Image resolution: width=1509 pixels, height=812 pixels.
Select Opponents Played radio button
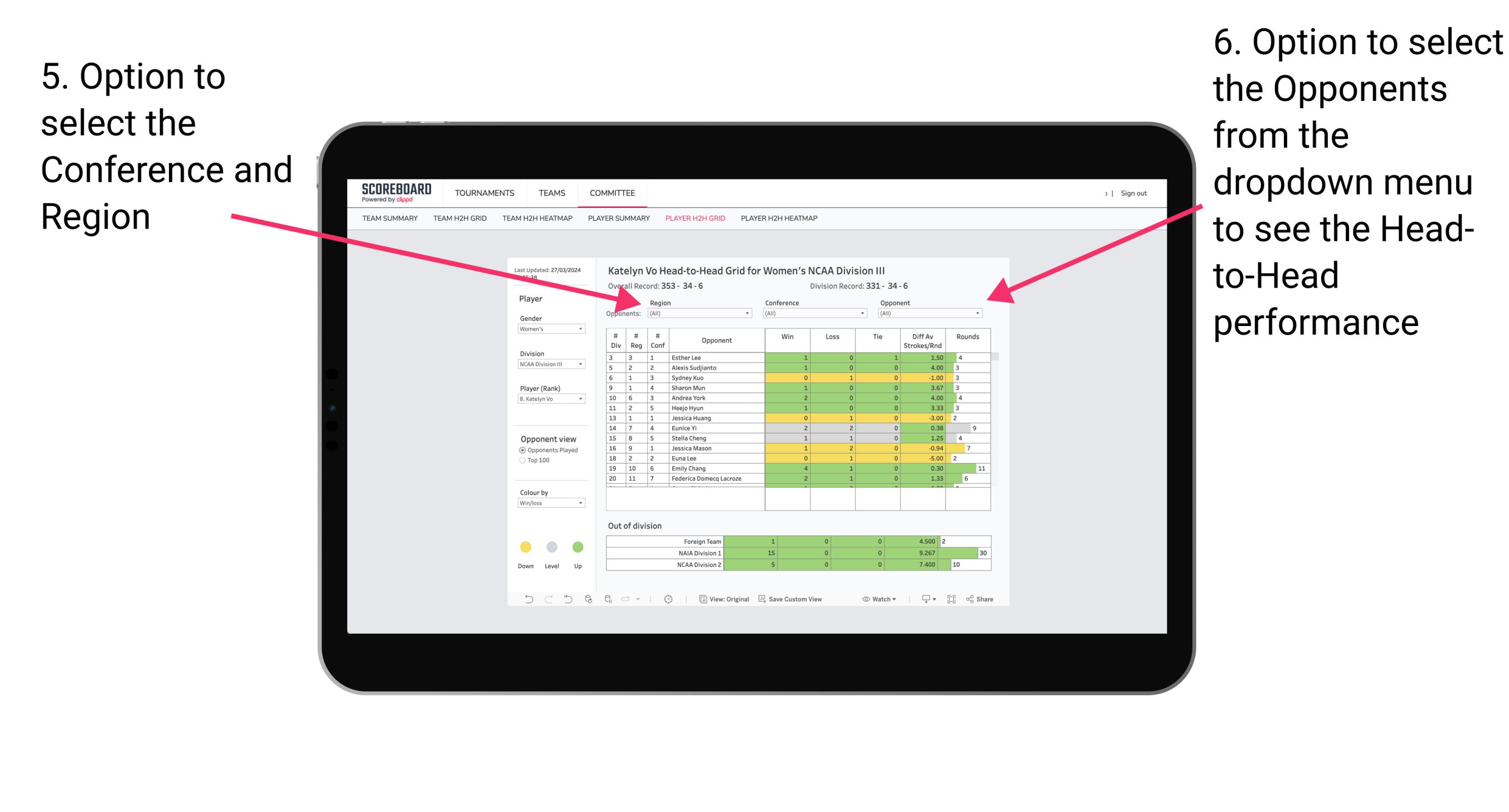click(x=521, y=450)
